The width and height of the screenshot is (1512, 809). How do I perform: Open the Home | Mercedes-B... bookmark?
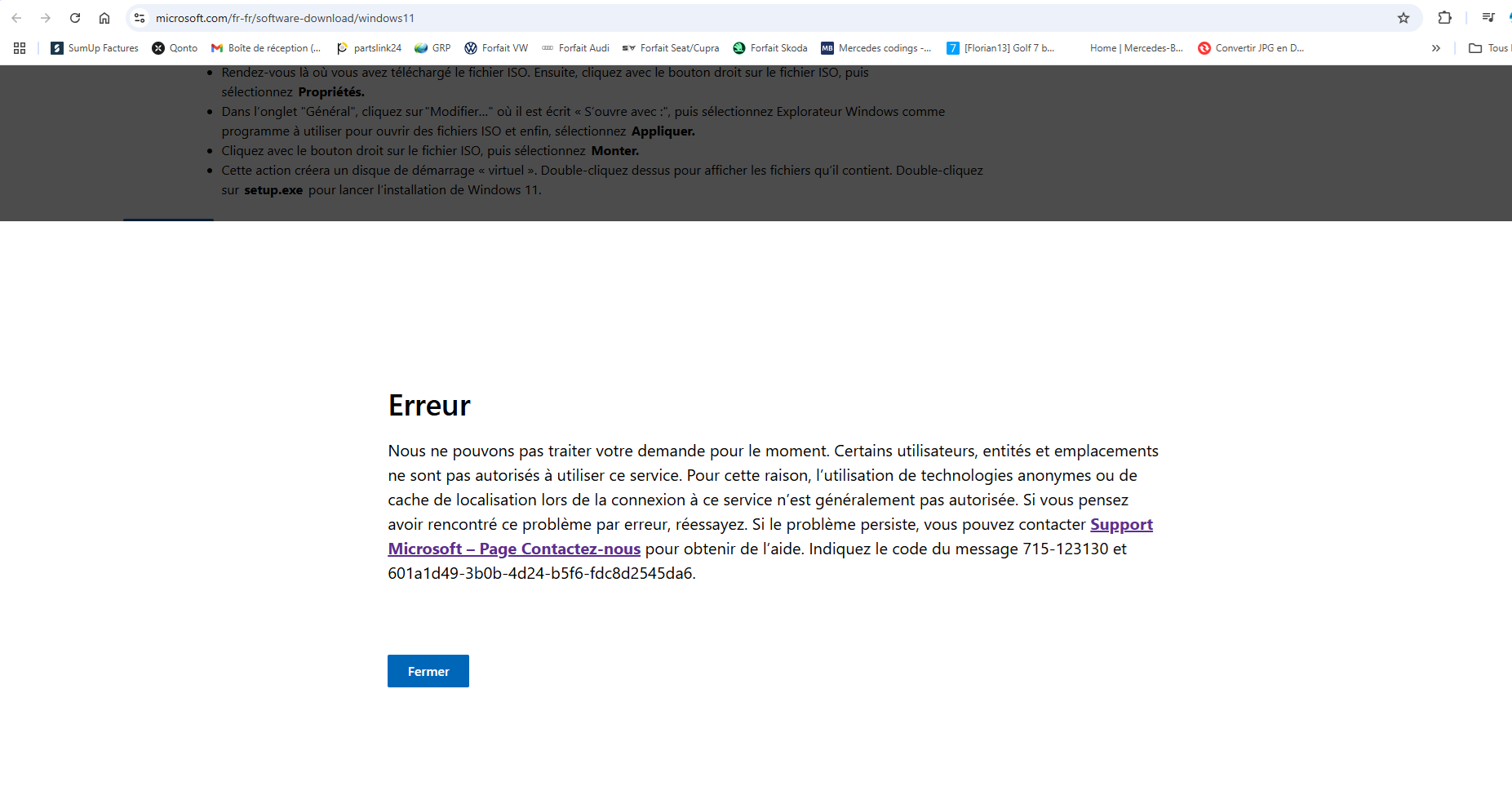[1136, 48]
